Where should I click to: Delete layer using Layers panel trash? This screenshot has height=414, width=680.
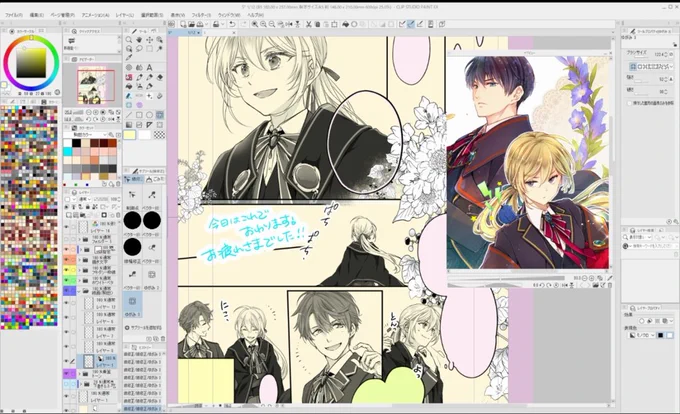pyautogui.click(x=118, y=215)
